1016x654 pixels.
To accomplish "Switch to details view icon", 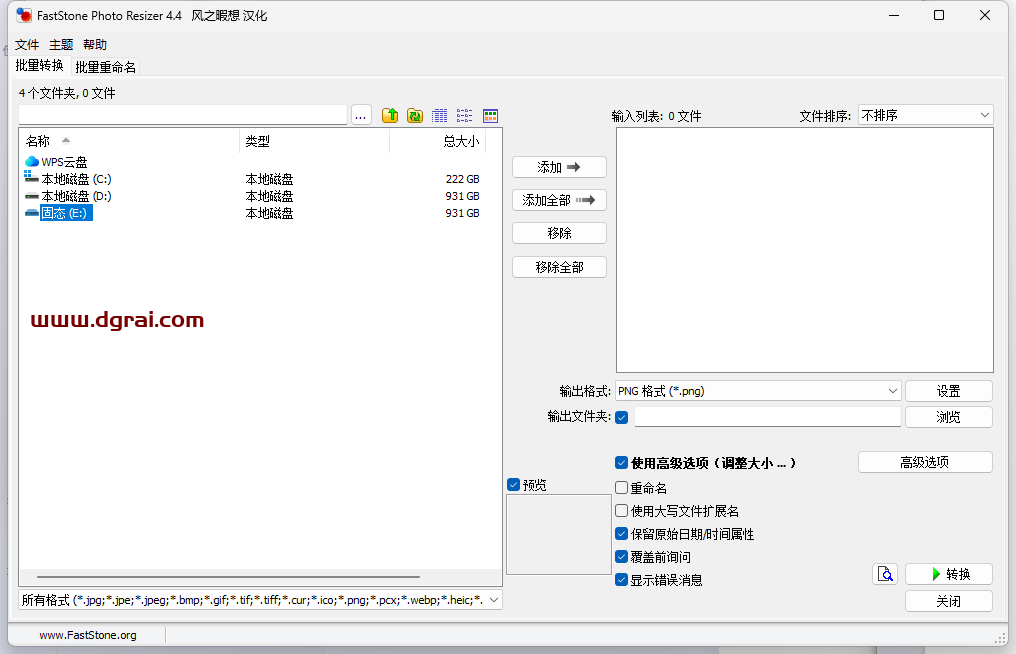I will pos(439,115).
